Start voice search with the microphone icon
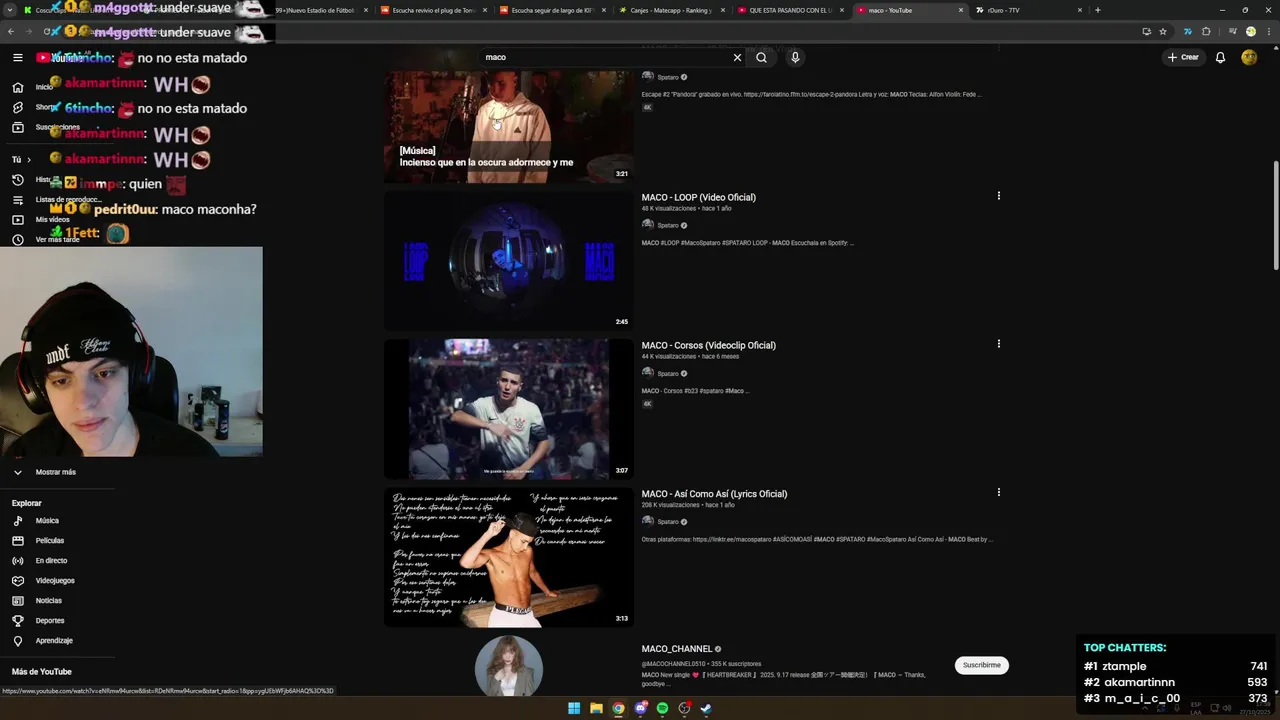 point(795,57)
